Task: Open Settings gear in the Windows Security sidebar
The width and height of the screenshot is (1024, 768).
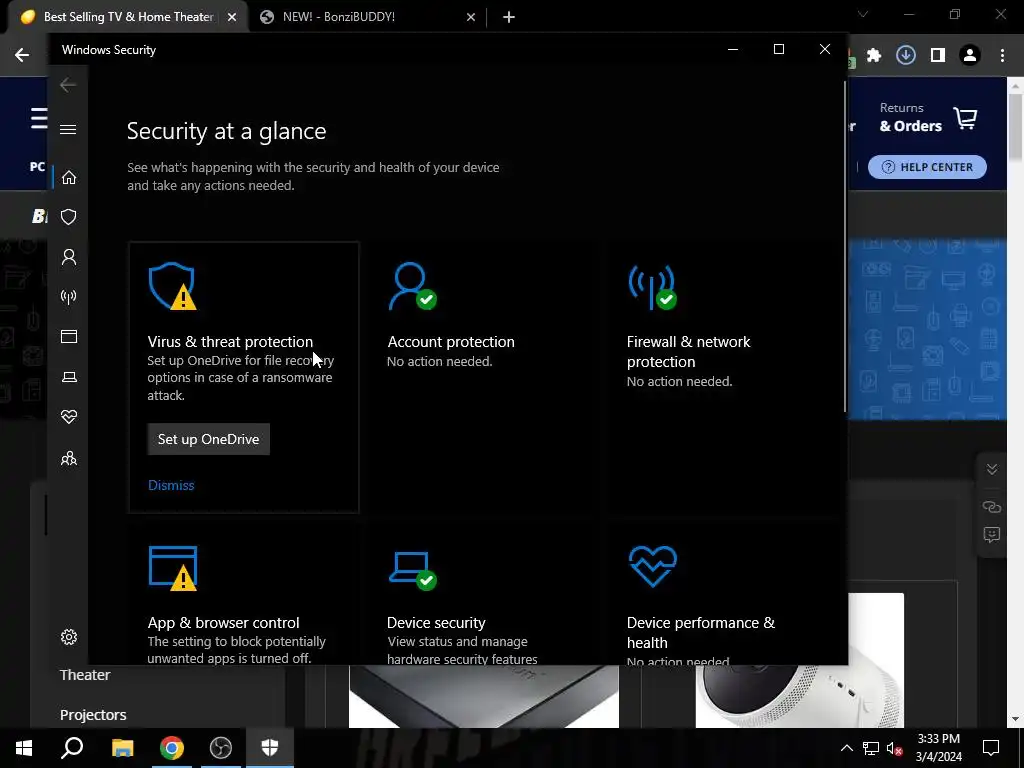Action: 69,637
